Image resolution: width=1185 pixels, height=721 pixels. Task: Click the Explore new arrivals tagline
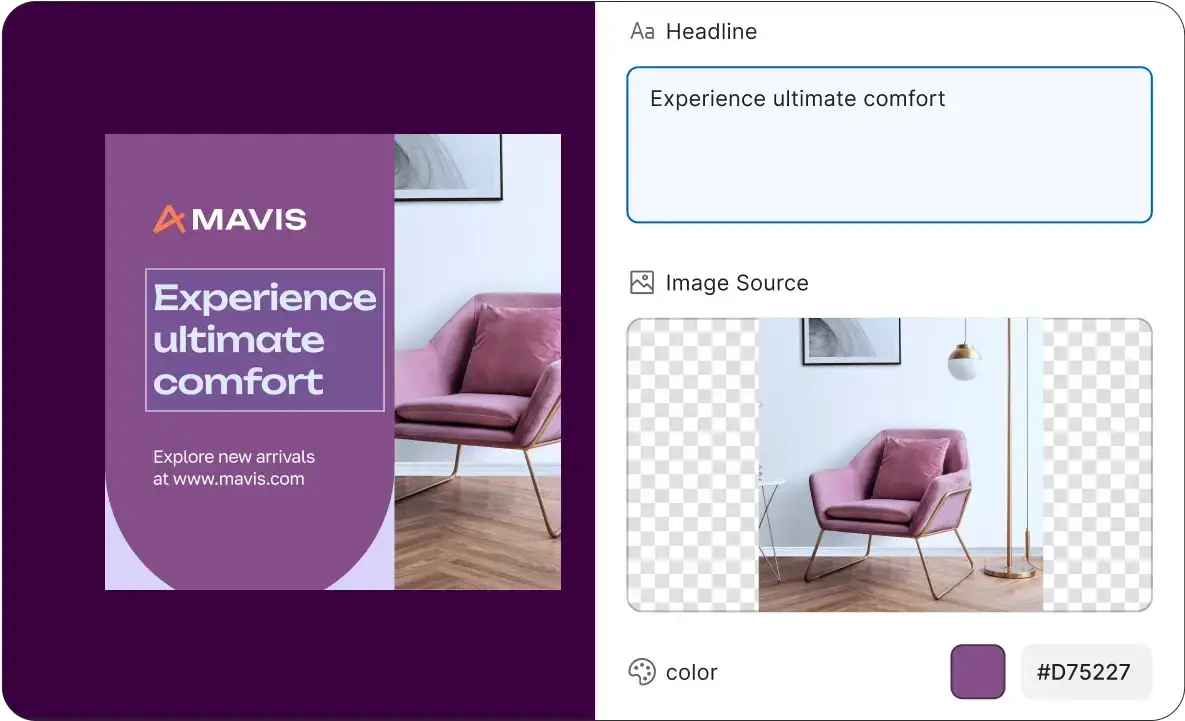tap(233, 456)
